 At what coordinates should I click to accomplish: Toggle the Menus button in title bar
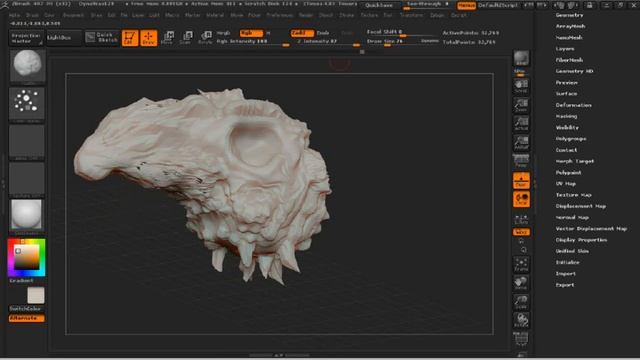click(x=466, y=5)
